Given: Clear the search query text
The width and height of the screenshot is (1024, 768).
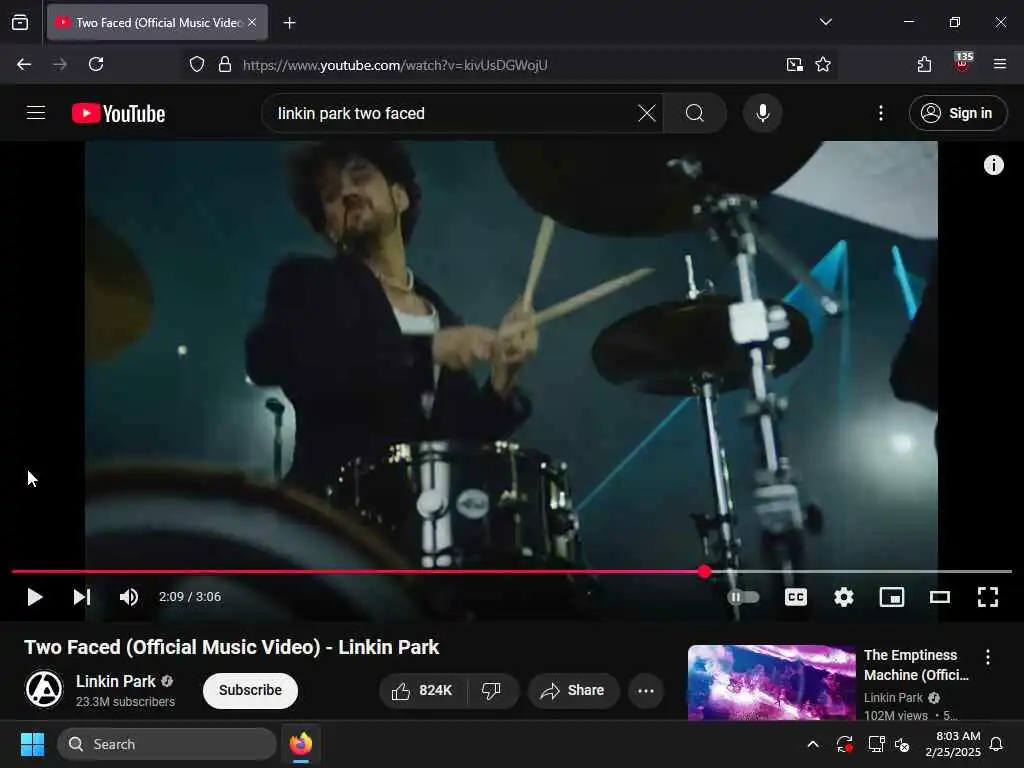Looking at the screenshot, I should [647, 113].
